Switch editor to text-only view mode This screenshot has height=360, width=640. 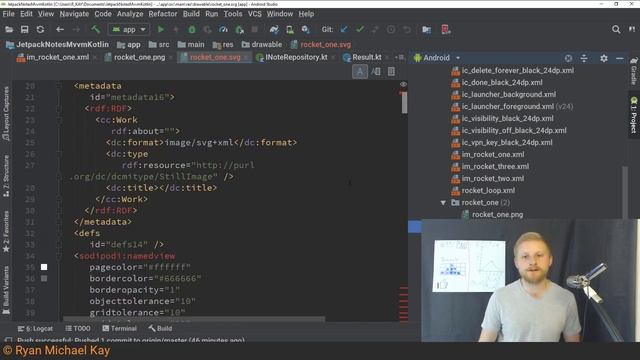click(x=360, y=72)
